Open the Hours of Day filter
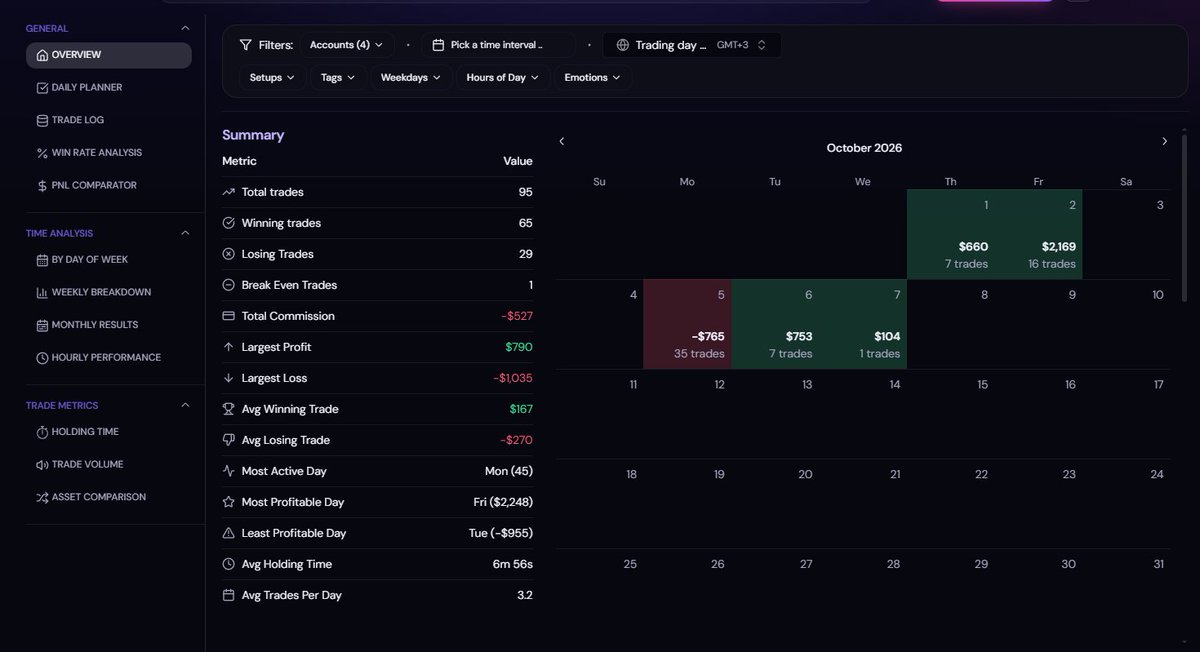The image size is (1200, 652). coord(503,78)
